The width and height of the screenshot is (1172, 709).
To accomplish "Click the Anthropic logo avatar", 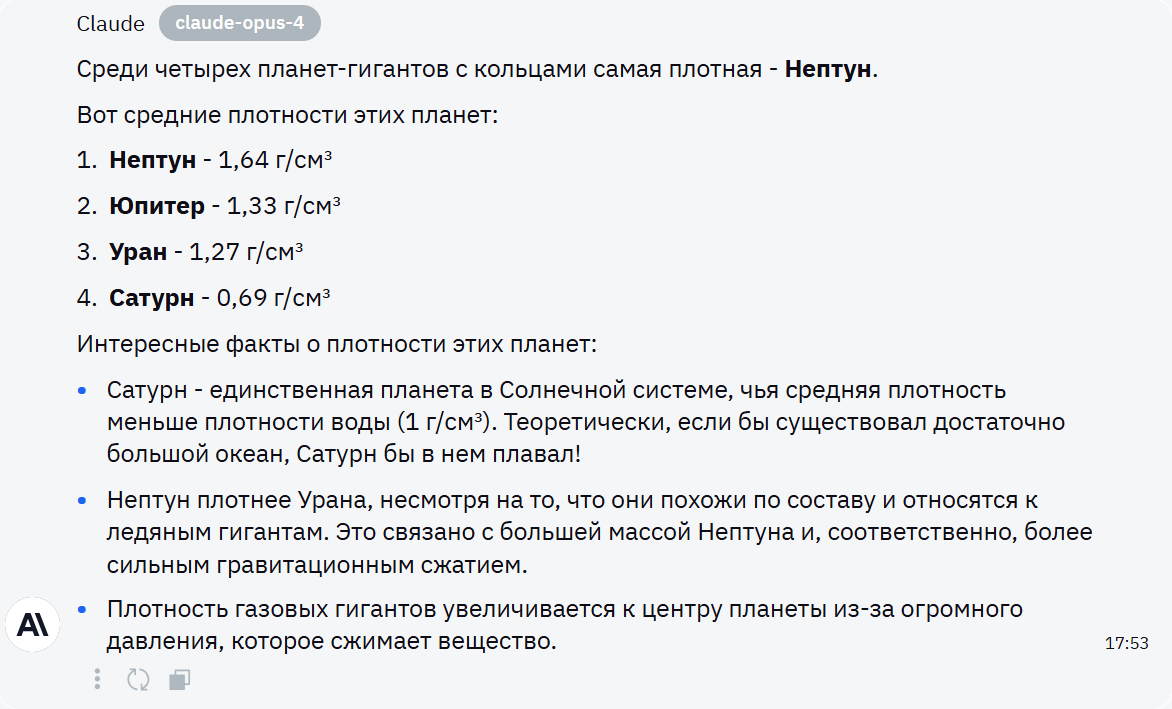I will click(x=33, y=626).
